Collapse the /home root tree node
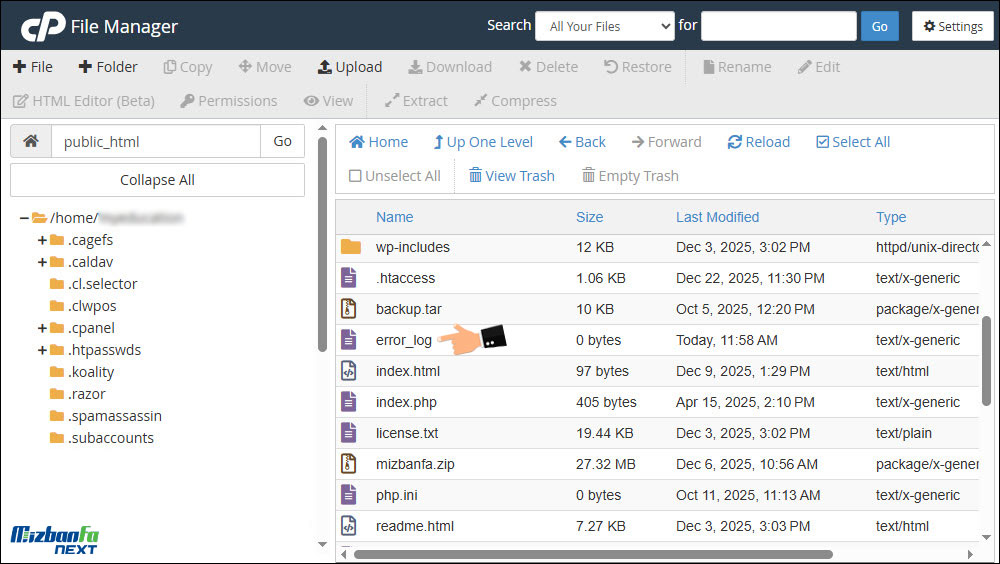Screen dimensions: 1000x564 pos(24,218)
